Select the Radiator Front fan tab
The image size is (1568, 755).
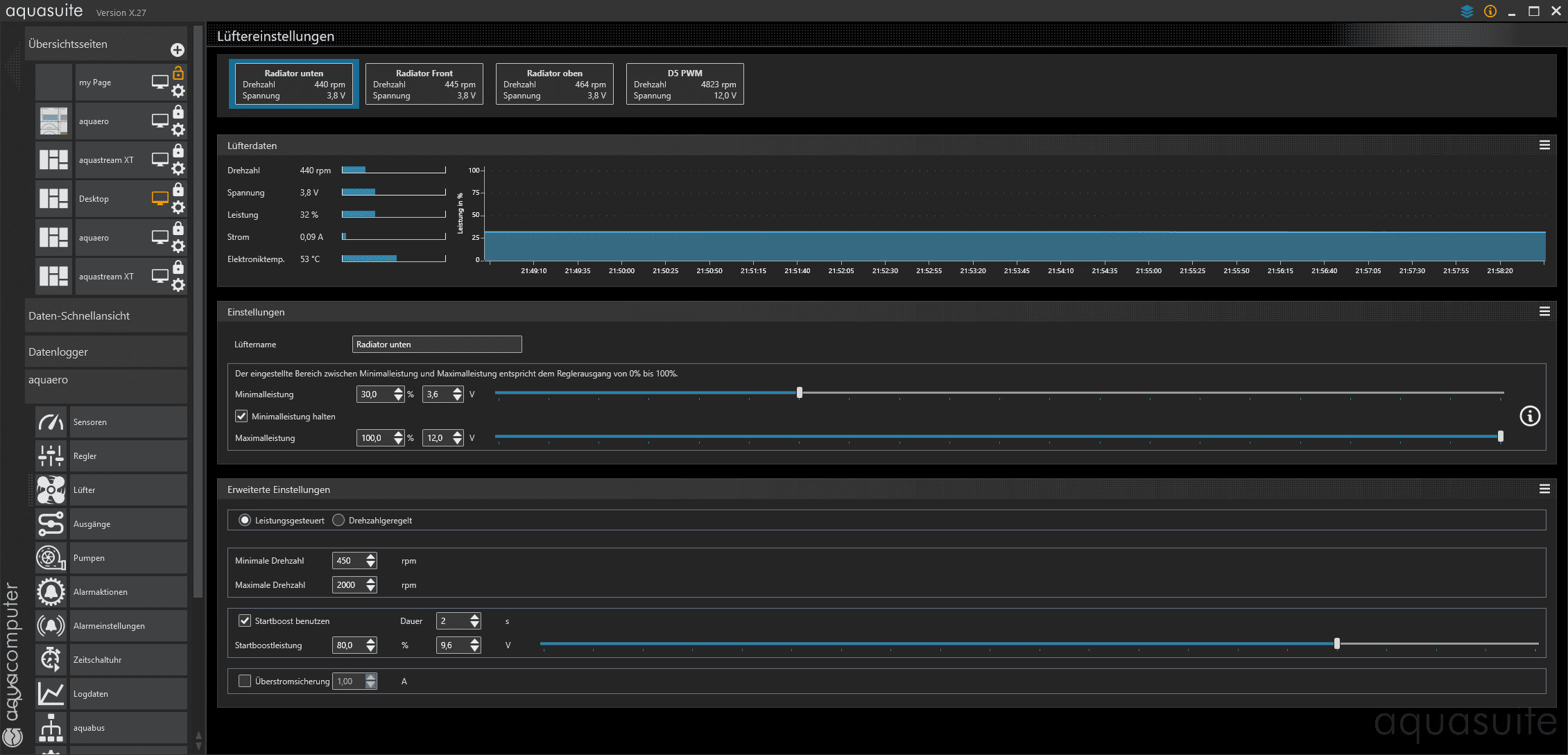click(424, 84)
